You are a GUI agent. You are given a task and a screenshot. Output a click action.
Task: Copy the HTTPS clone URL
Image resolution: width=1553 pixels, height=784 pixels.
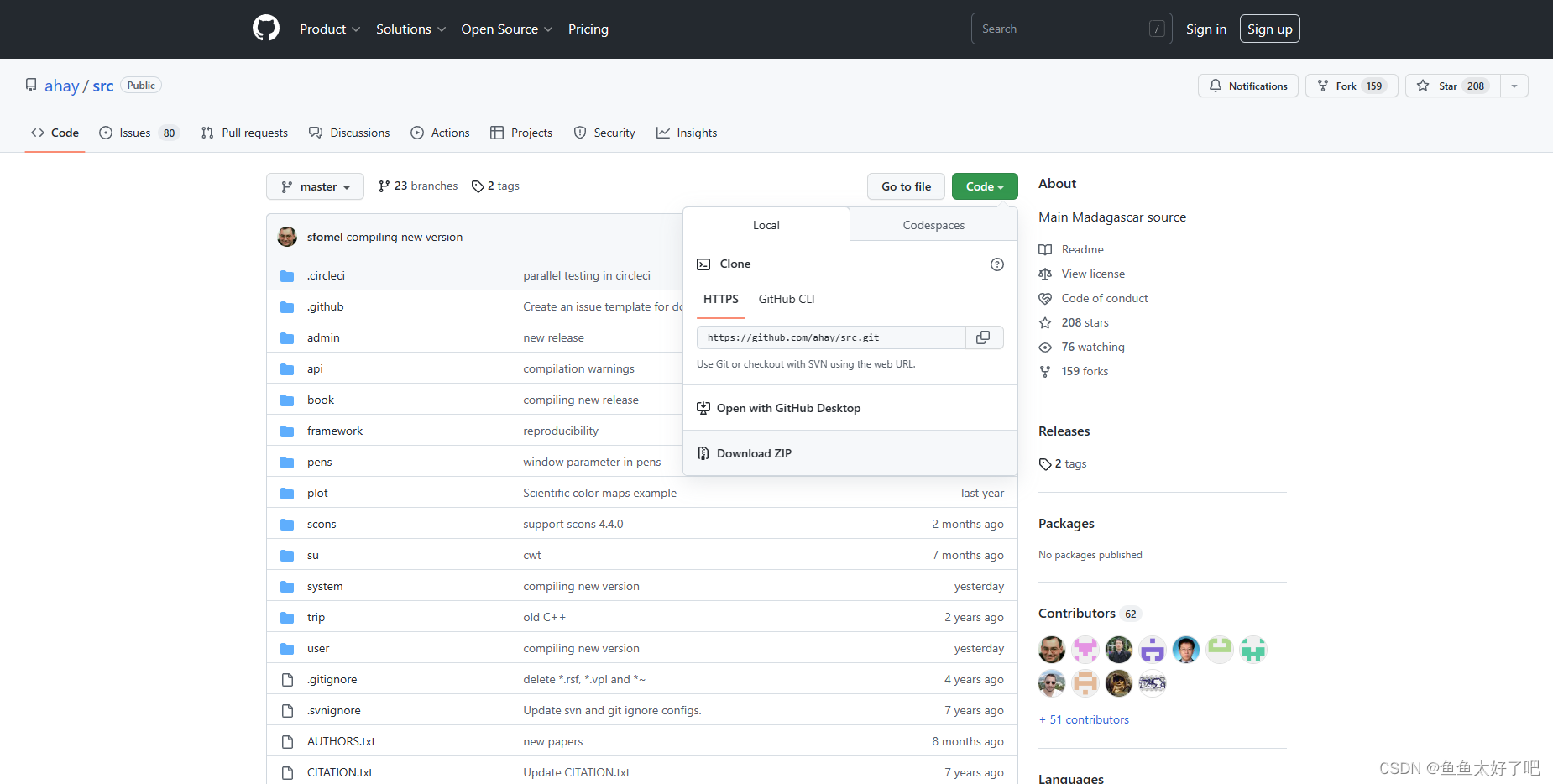click(984, 337)
